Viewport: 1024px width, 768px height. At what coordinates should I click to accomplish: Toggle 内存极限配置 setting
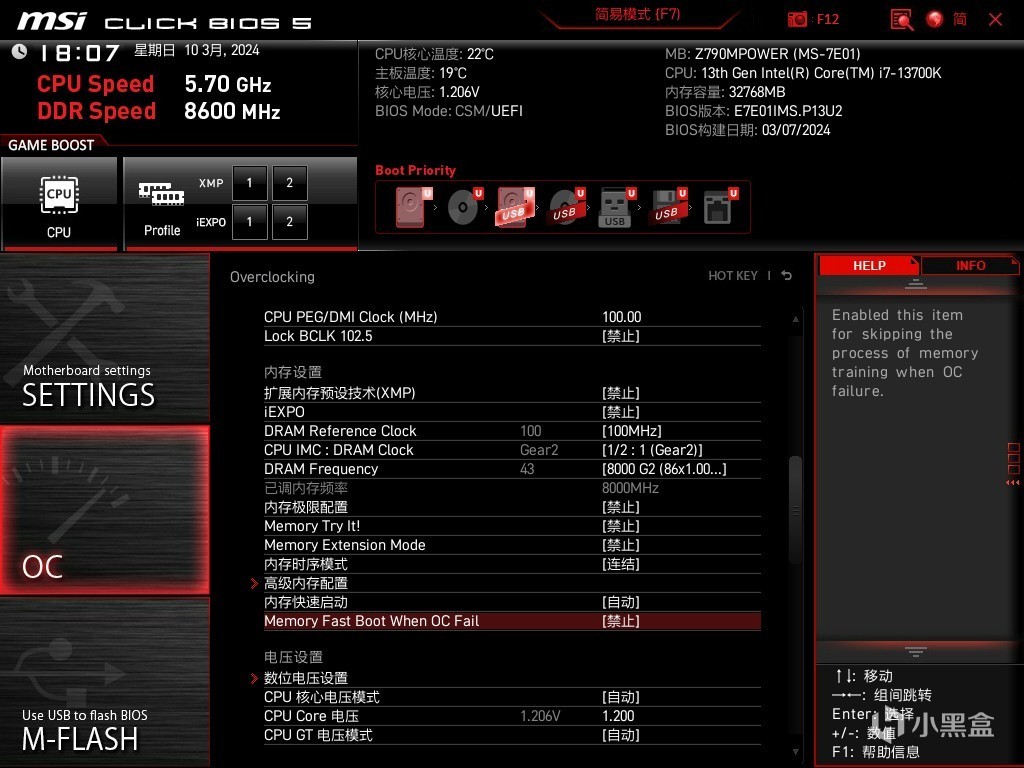click(x=512, y=507)
